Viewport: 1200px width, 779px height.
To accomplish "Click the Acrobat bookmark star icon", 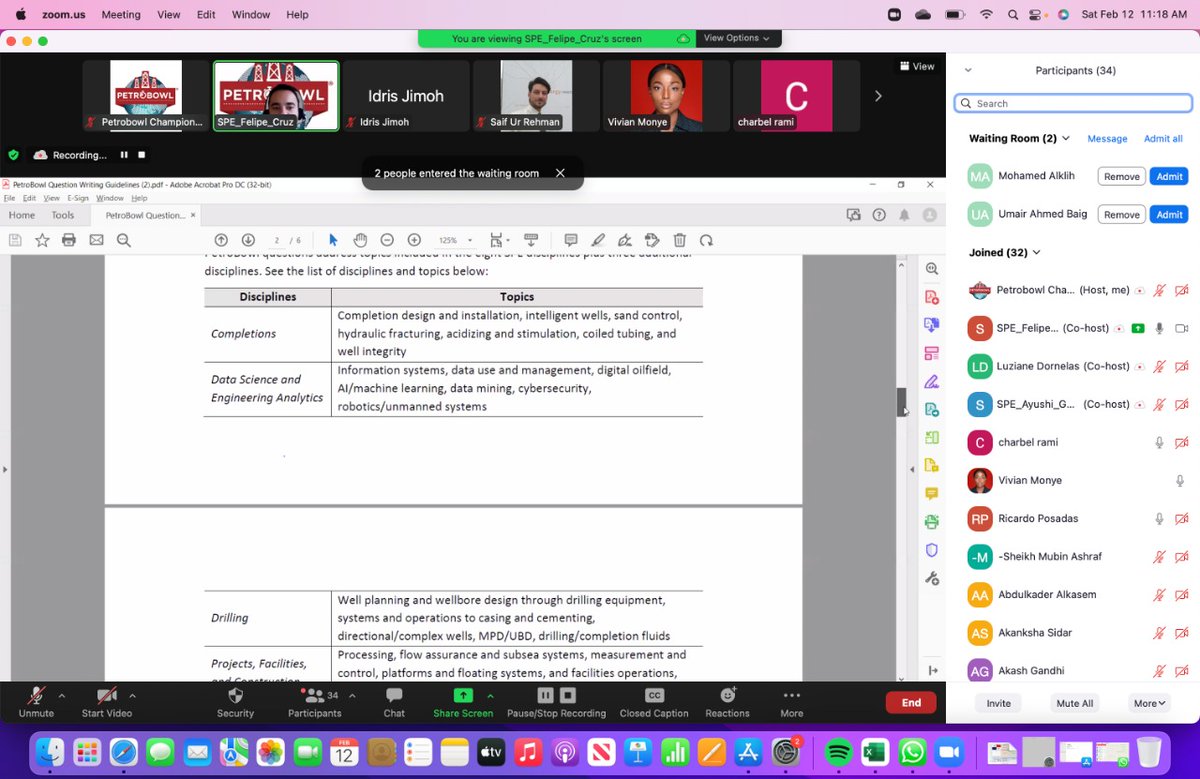I will pos(42,240).
